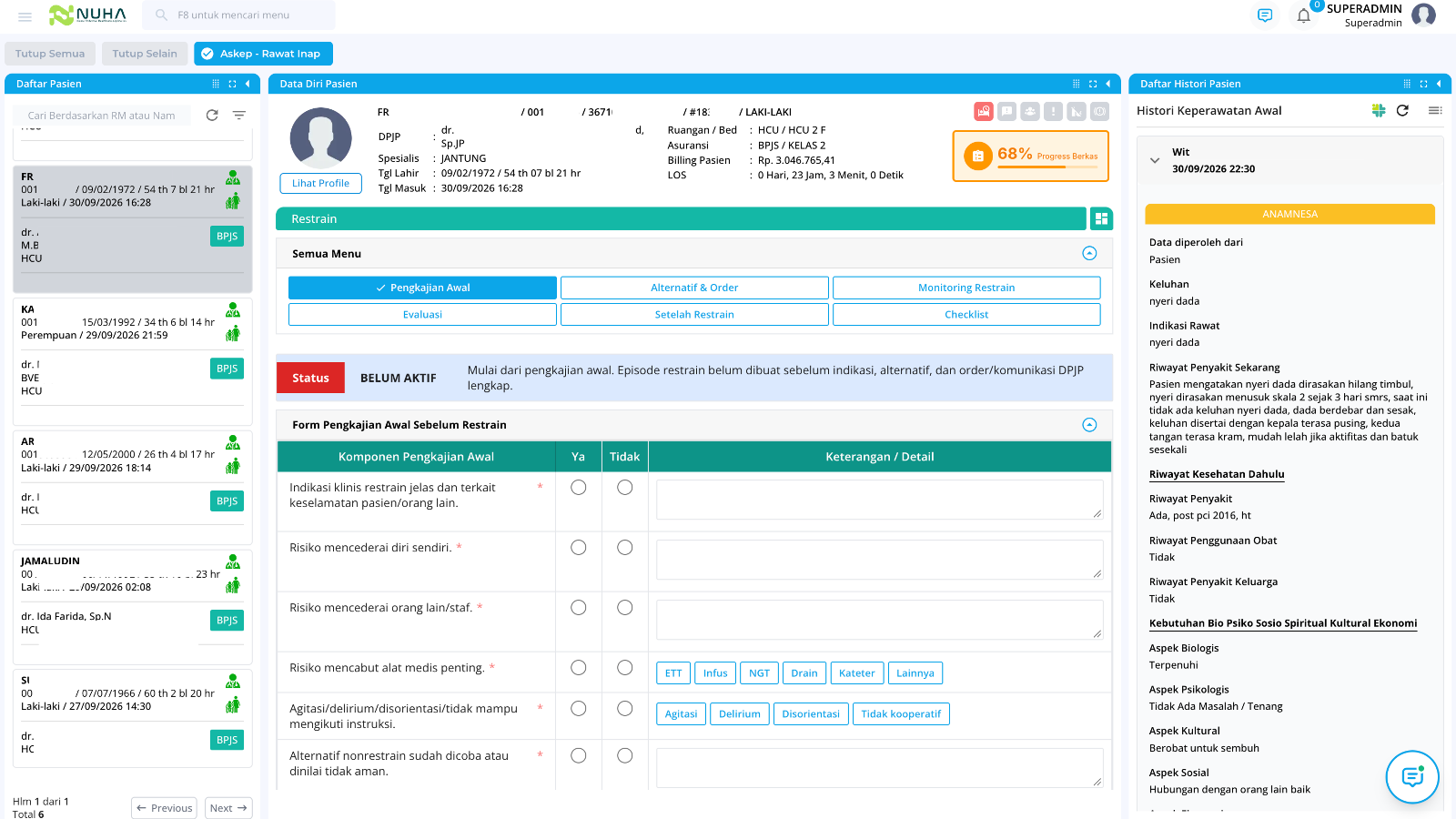Select Tidak for Risiko mencabut alat medis
Viewport: 1456px width, 819px height.
point(624,668)
